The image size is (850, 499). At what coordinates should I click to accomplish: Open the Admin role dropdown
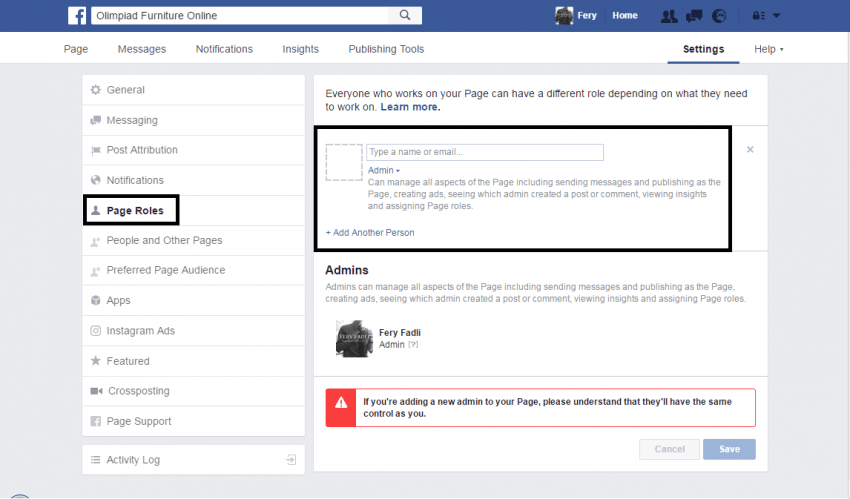pyautogui.click(x=383, y=171)
